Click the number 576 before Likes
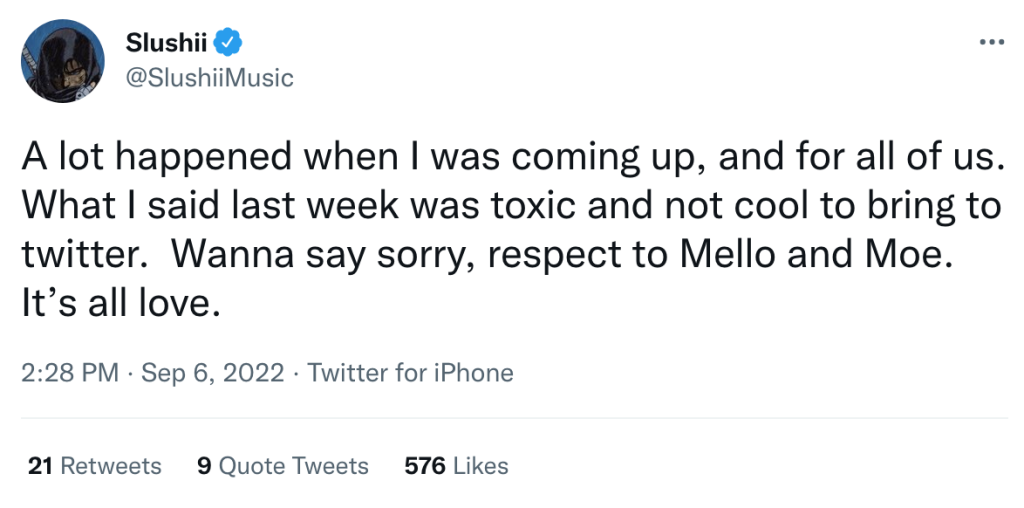 [425, 466]
